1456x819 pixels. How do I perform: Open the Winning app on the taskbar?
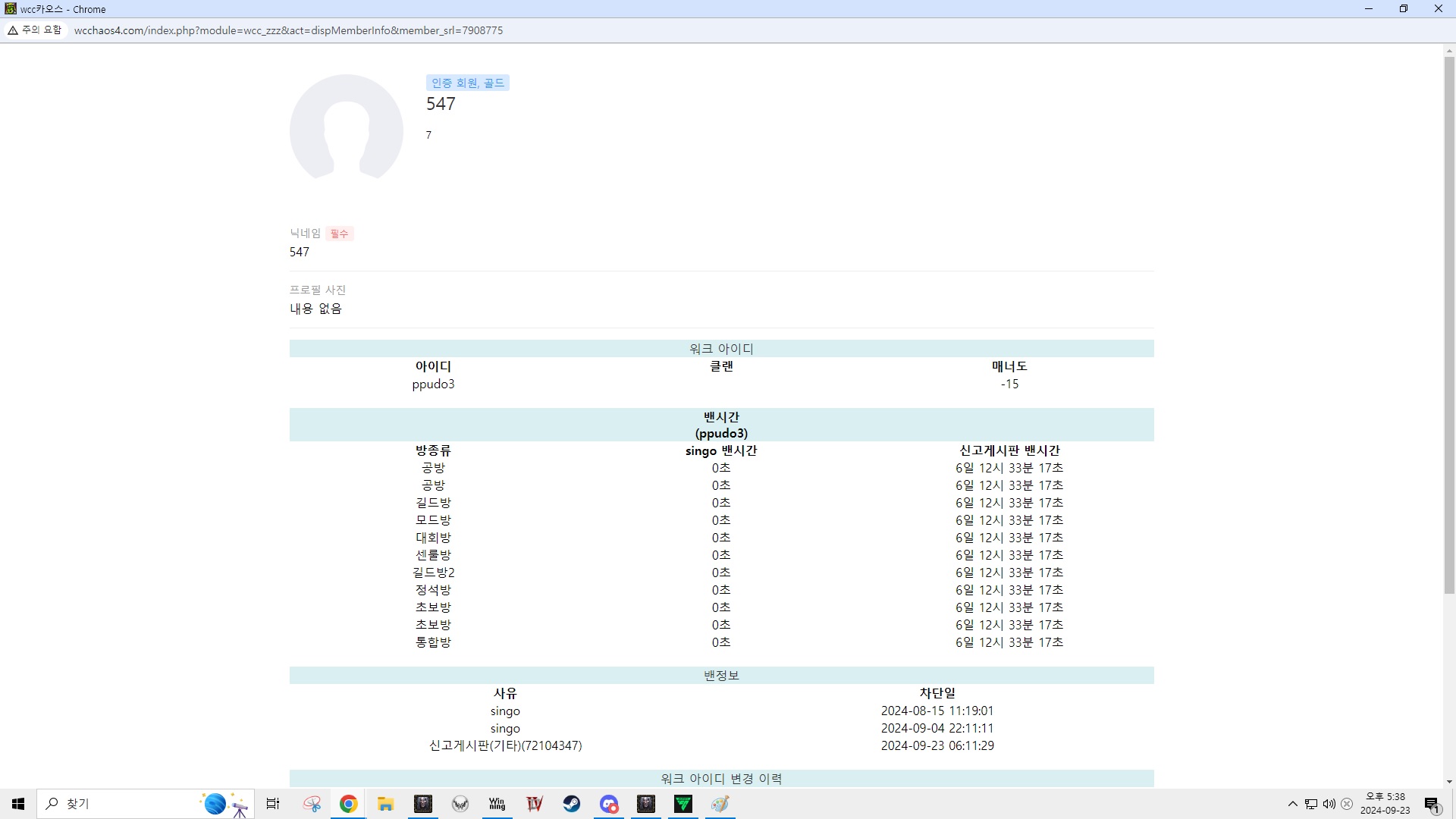click(x=497, y=804)
